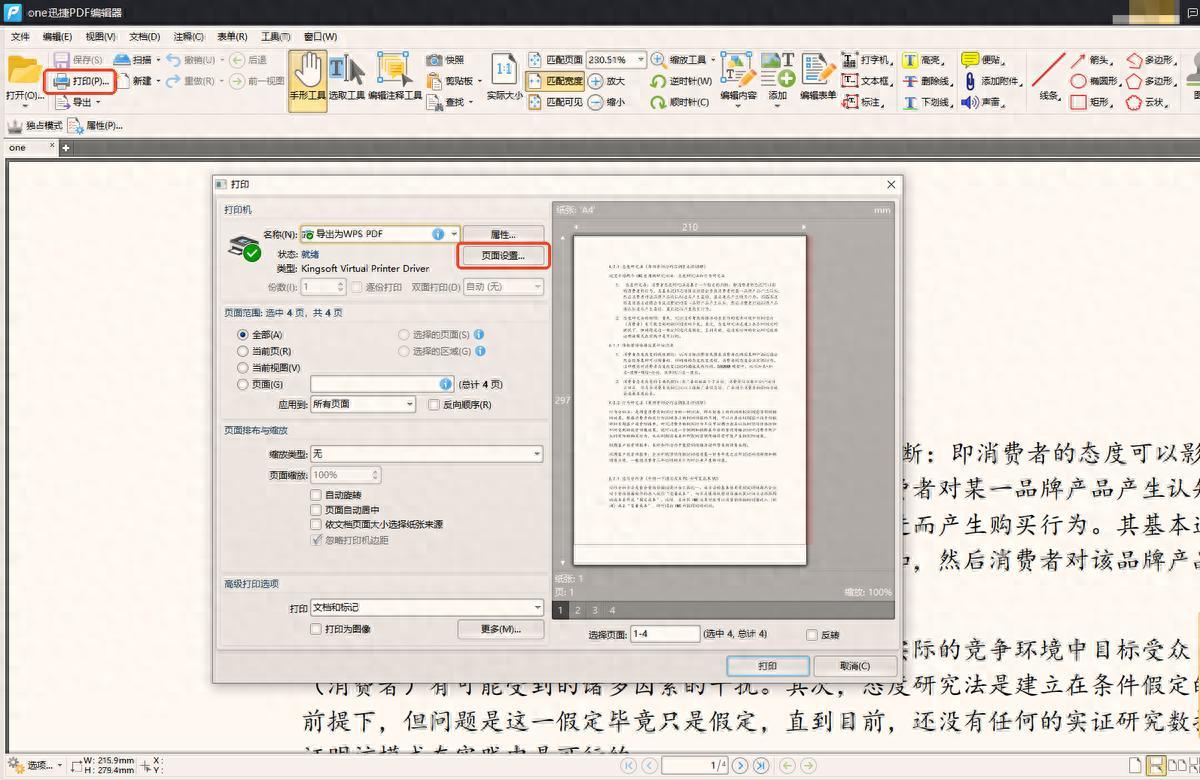Select the 手形工具 hand tool
Viewport: 1200px width, 780px height.
pos(307,80)
